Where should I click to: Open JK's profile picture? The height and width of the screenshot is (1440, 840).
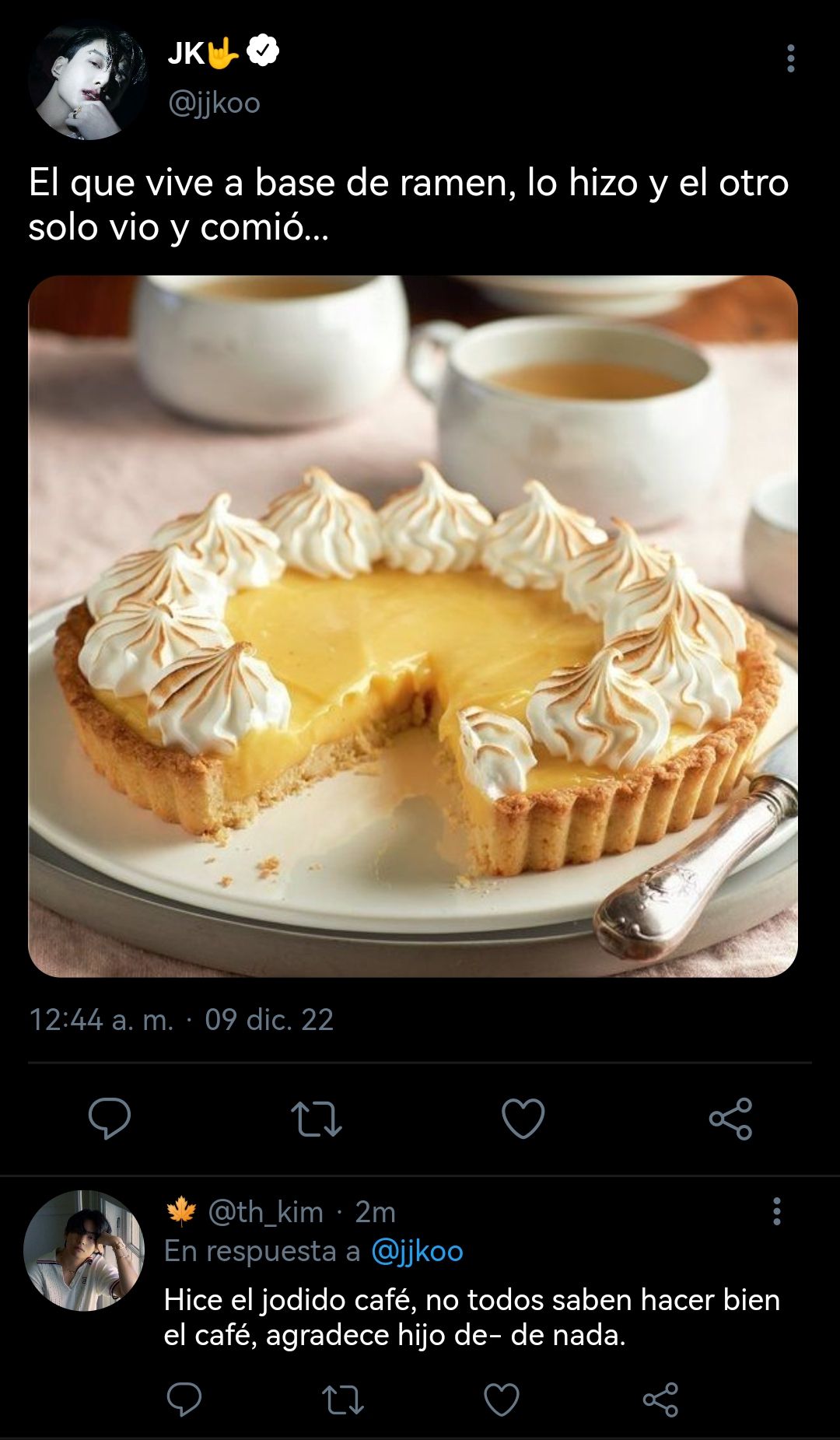[87, 80]
